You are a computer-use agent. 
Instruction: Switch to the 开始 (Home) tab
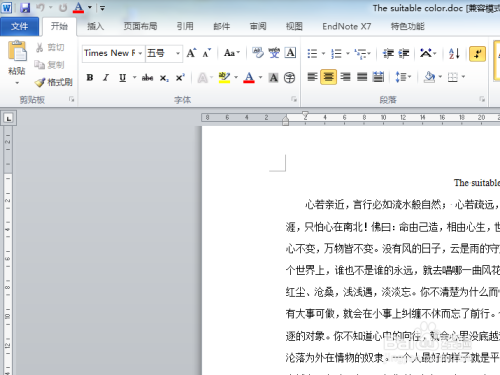[x=59, y=26]
